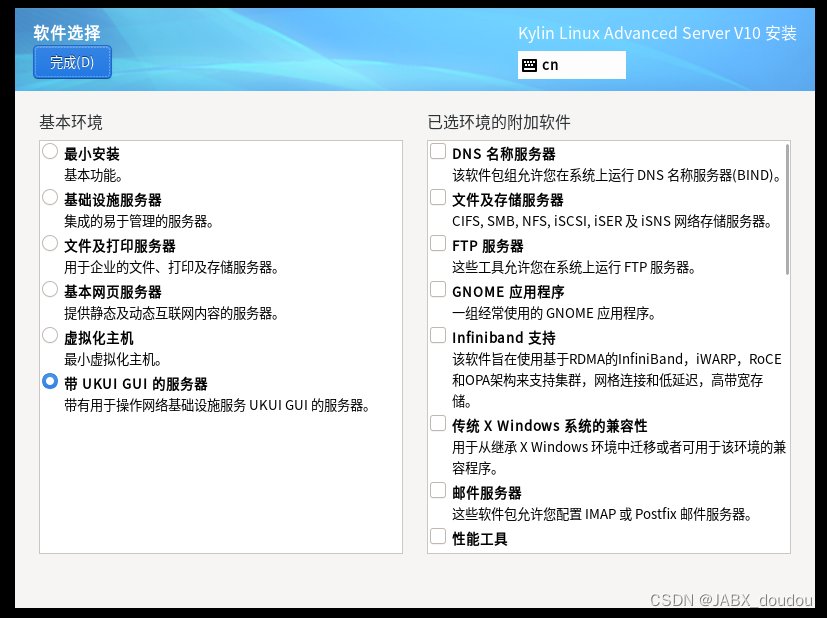The height and width of the screenshot is (618, 827).
Task: Click the X Windows migration description text
Action: coord(619,457)
